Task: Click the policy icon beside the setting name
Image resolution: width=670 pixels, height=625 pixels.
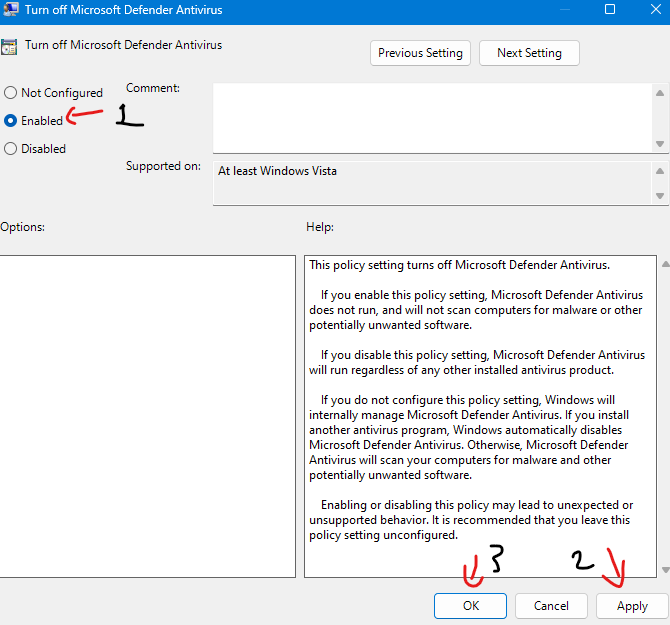Action: [x=9, y=47]
